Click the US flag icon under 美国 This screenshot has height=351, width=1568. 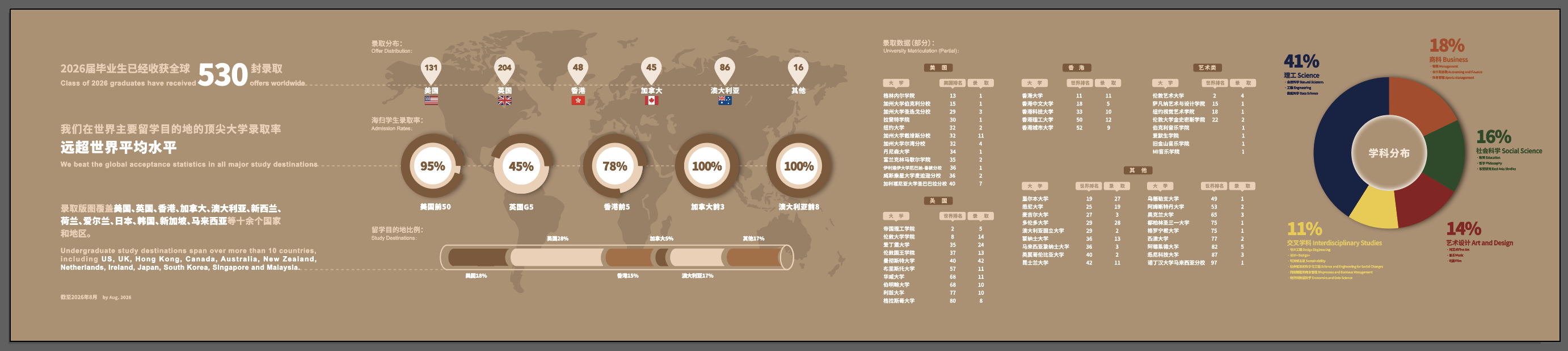click(x=431, y=101)
